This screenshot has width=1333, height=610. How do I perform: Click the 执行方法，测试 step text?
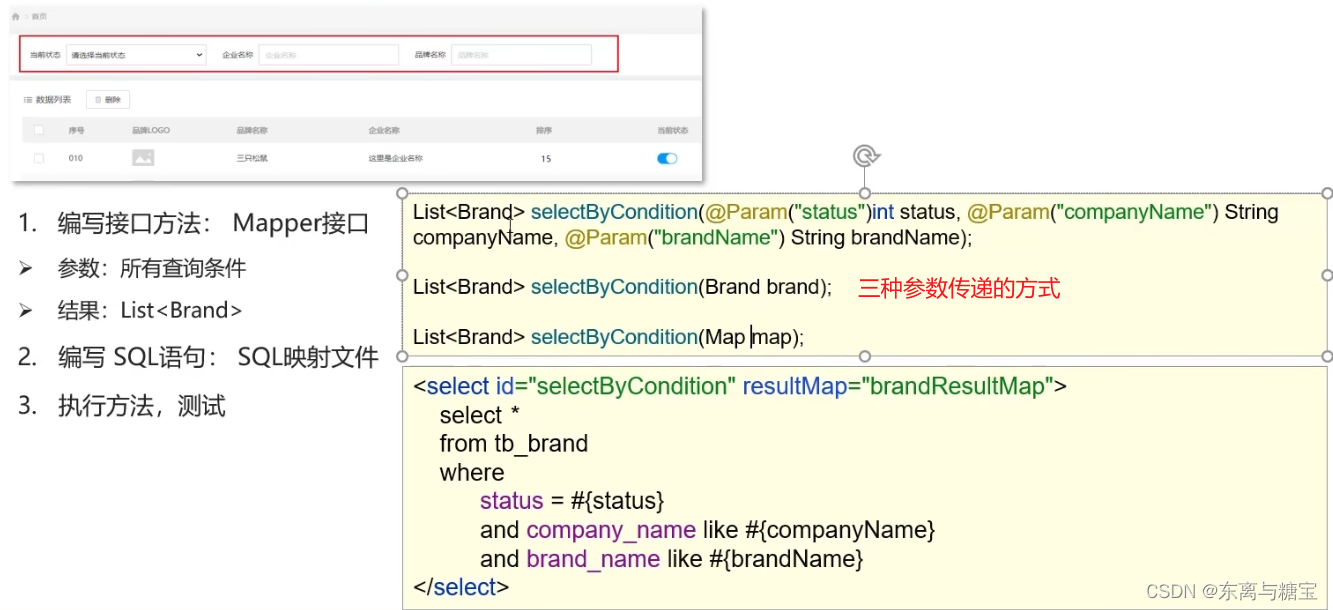[x=142, y=406]
